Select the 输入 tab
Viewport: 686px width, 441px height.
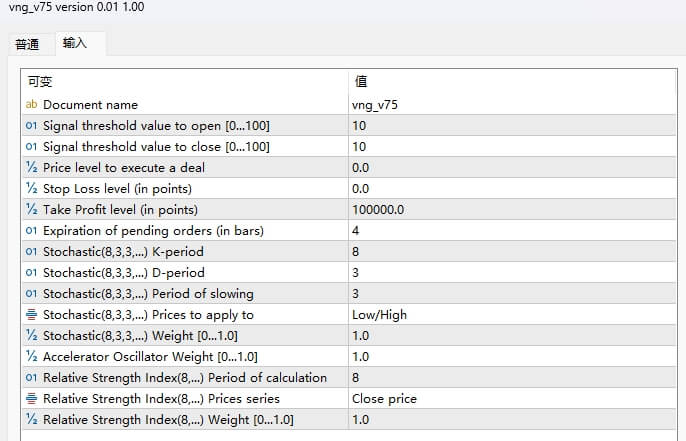click(75, 44)
